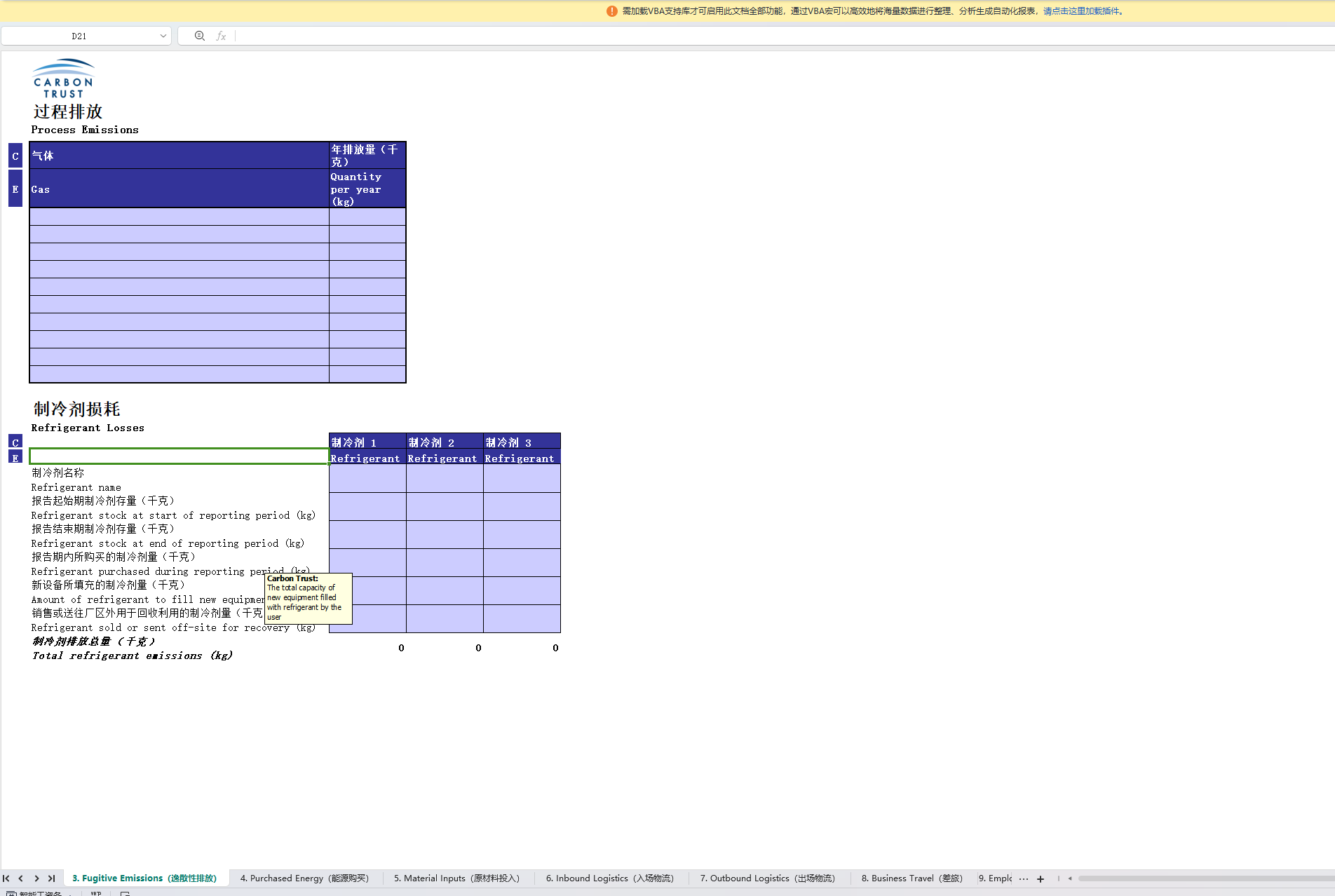The width and height of the screenshot is (1335, 896).
Task: Click the Carbon Trust logo image
Action: pyautogui.click(x=63, y=79)
